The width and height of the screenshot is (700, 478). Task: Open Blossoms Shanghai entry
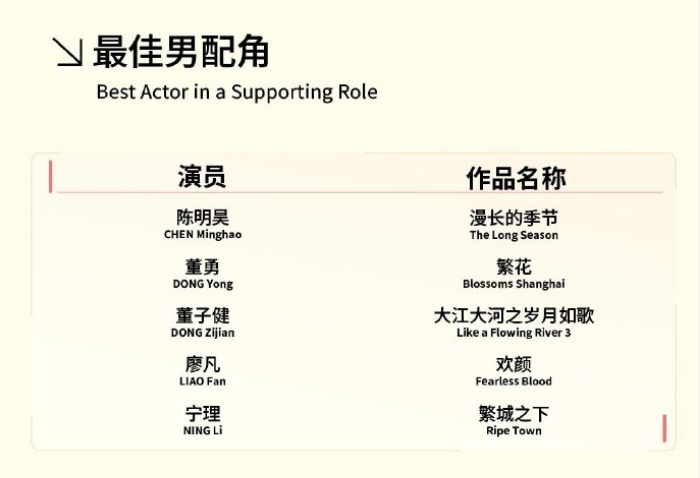click(514, 274)
